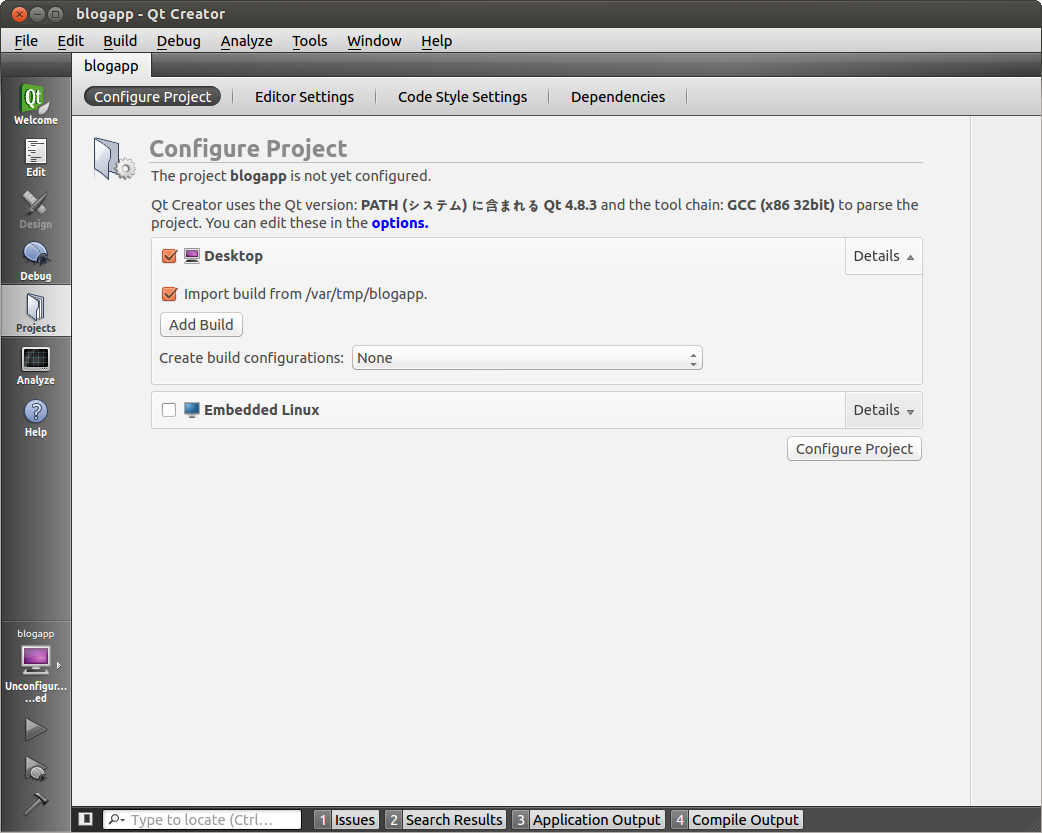1042x833 pixels.
Task: Click the Embedded Linux monitor icon
Action: tap(191, 410)
